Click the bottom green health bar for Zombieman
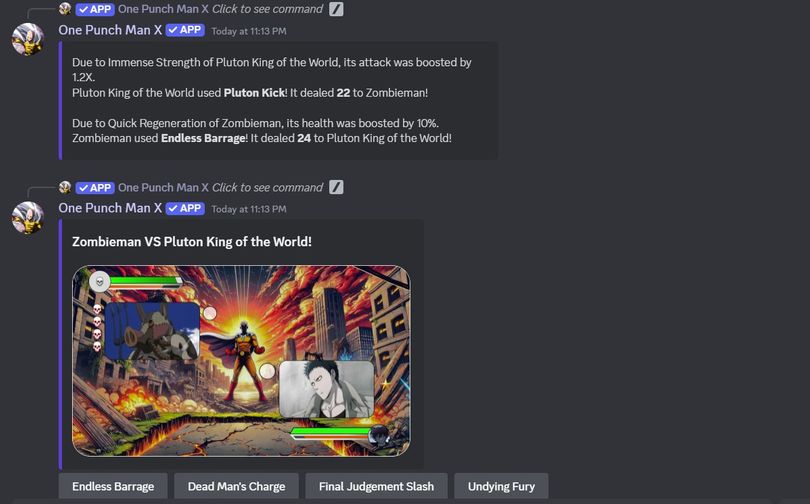This screenshot has height=504, width=810. [x=331, y=433]
